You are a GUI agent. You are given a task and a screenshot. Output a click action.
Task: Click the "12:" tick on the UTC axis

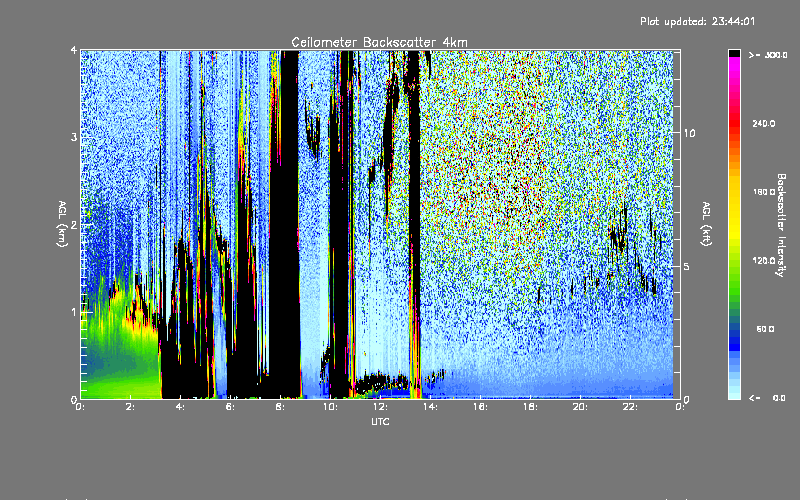point(380,407)
